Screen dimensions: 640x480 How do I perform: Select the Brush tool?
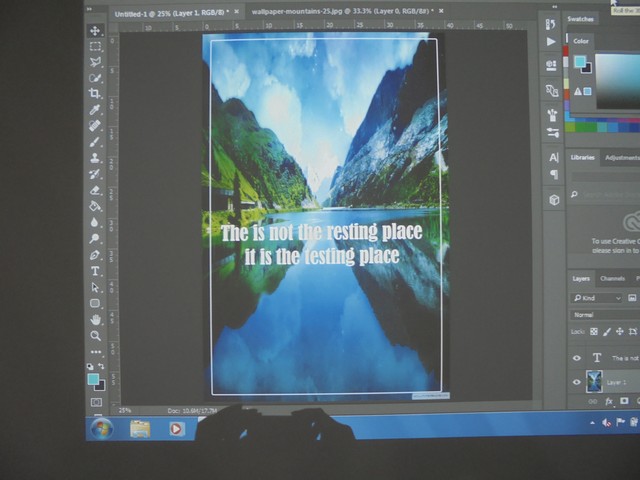(96, 142)
